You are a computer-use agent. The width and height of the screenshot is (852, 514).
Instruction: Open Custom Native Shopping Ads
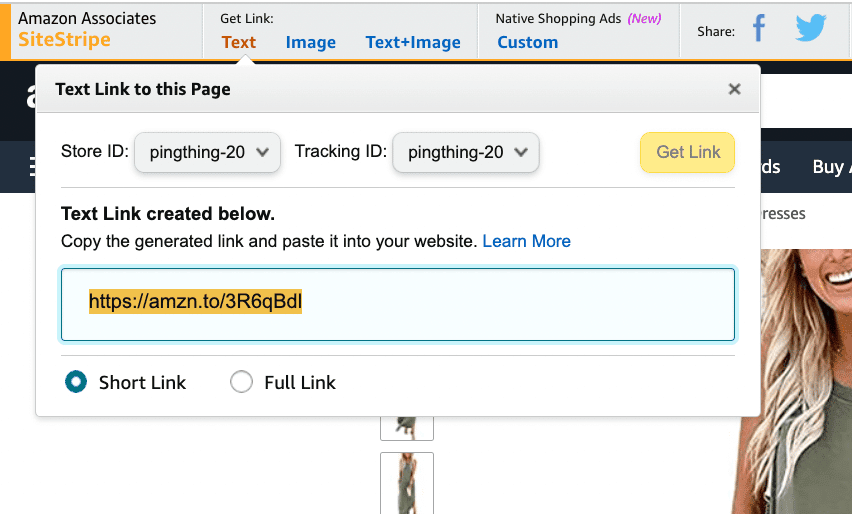(x=528, y=42)
